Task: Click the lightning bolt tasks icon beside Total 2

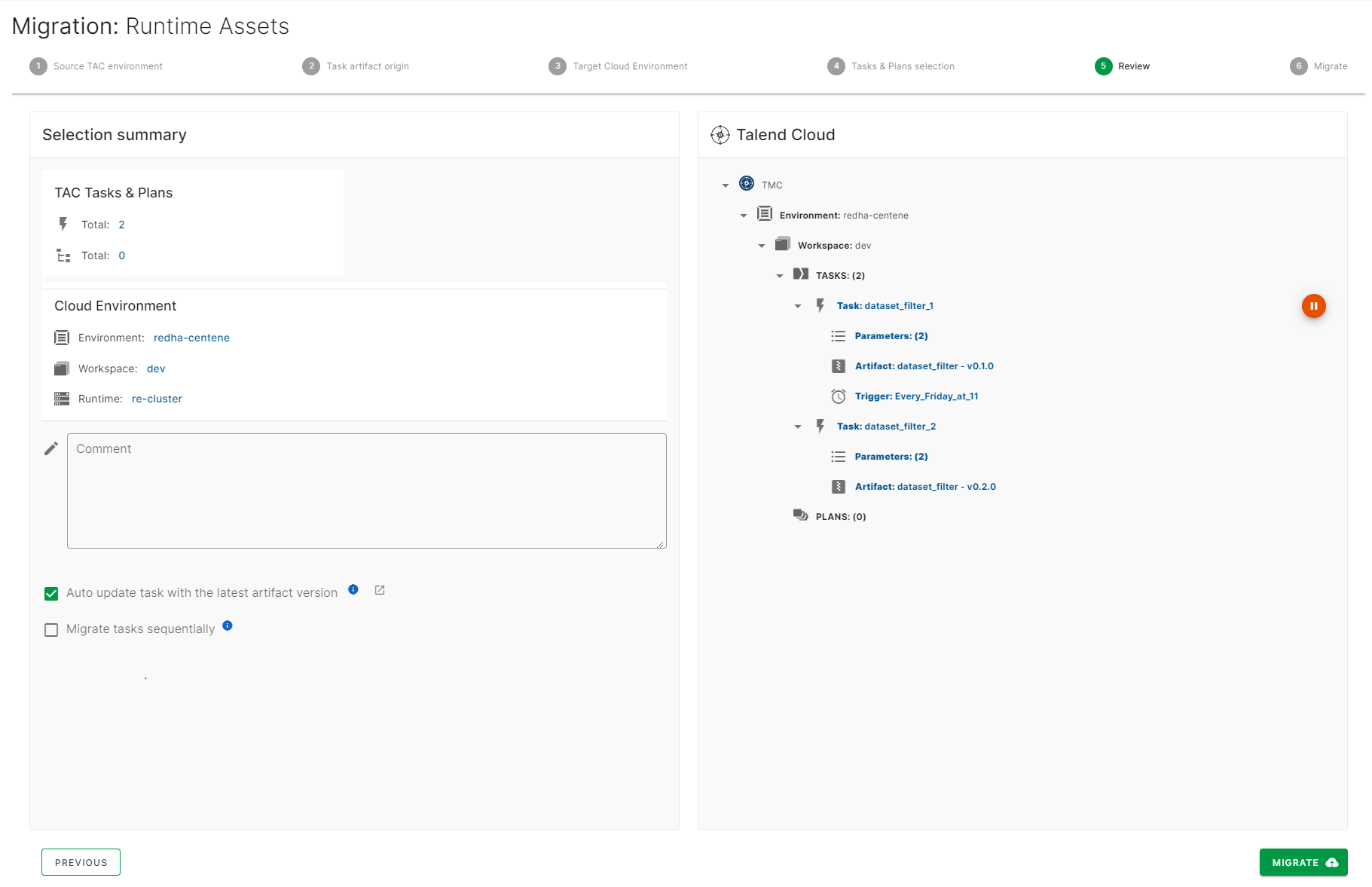Action: point(63,224)
